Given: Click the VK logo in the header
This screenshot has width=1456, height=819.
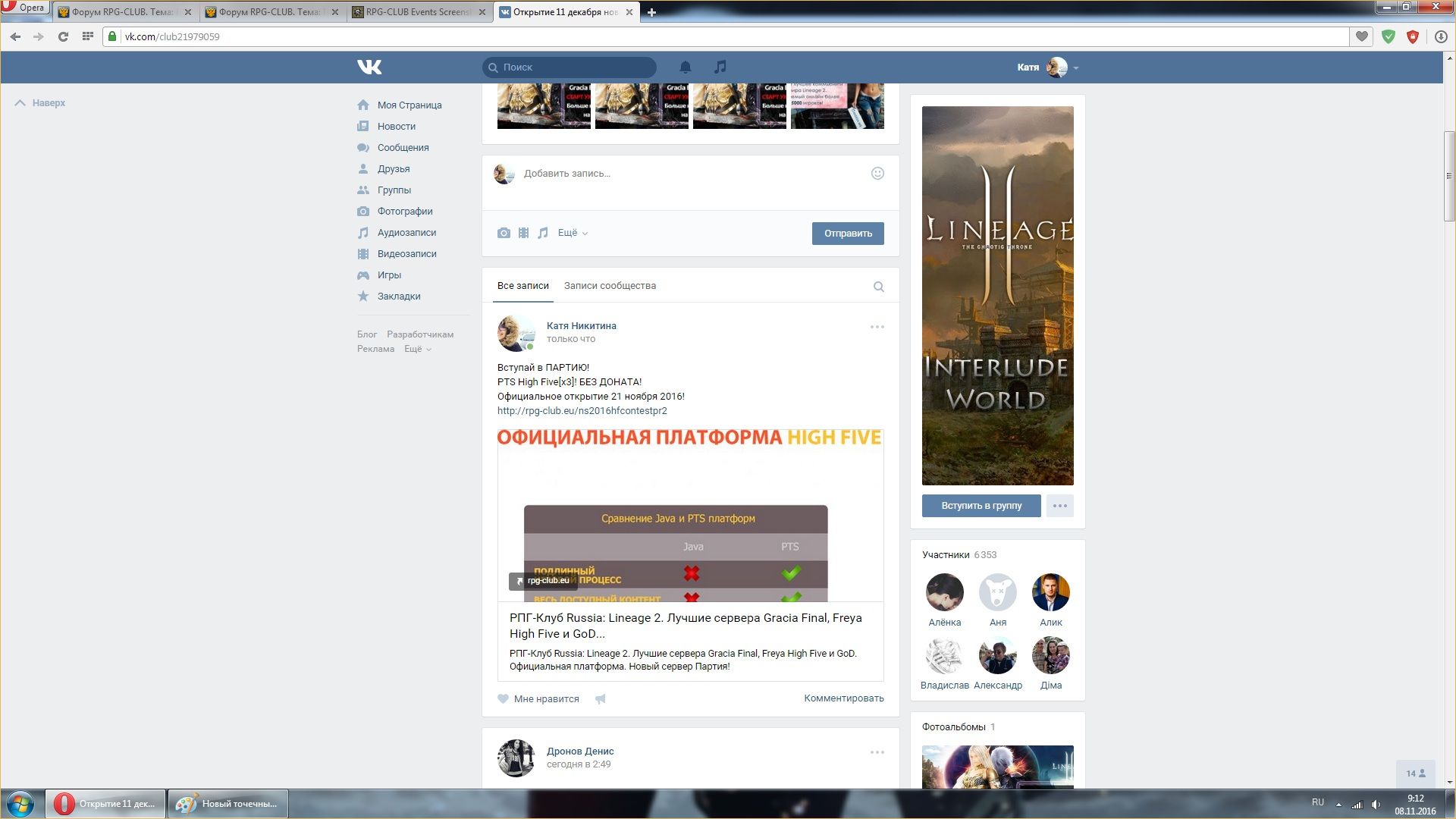Looking at the screenshot, I should click(369, 67).
